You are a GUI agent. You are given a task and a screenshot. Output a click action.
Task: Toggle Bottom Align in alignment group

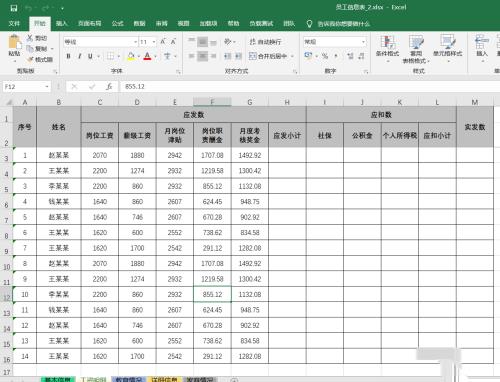click(x=213, y=42)
